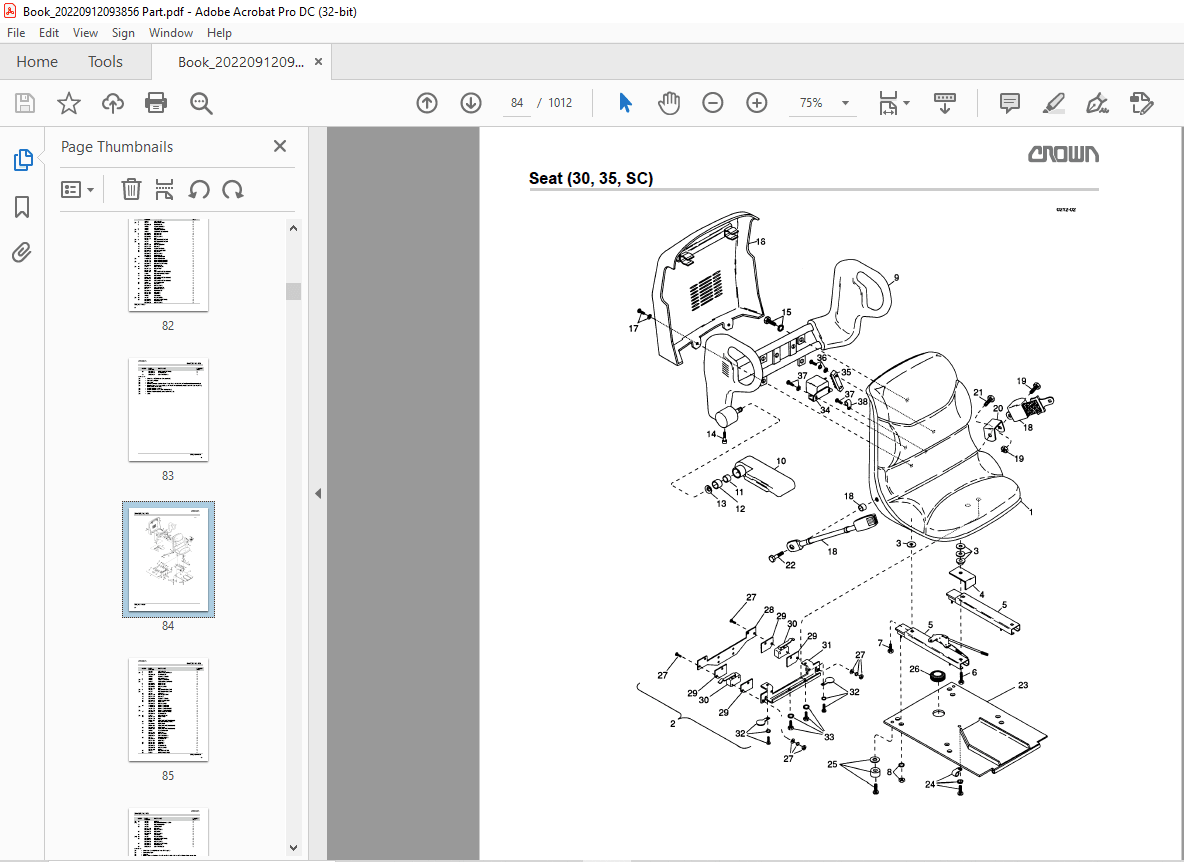Image resolution: width=1184 pixels, height=862 pixels.
Task: Click the Add Comment bubble icon
Action: [1008, 103]
